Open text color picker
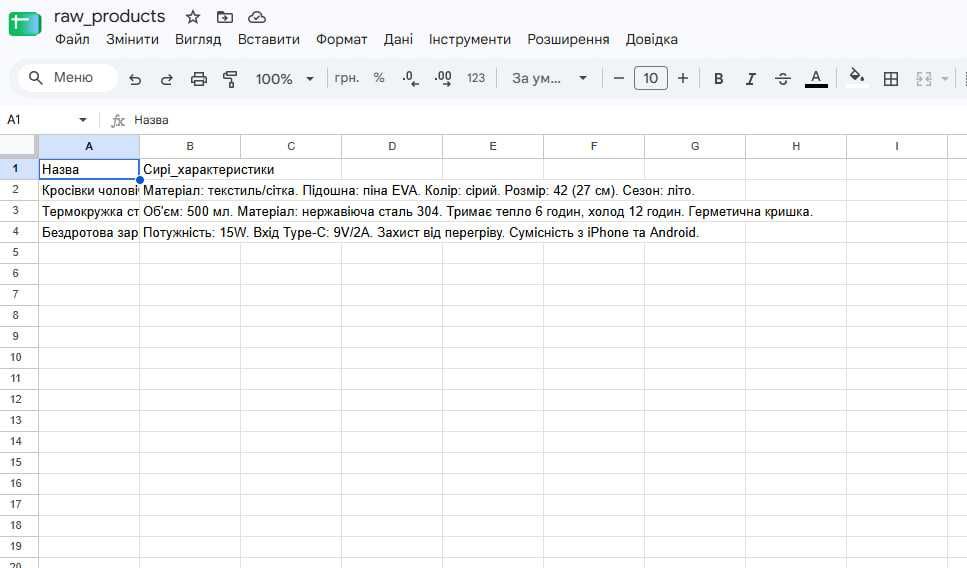967x568 pixels. point(816,78)
